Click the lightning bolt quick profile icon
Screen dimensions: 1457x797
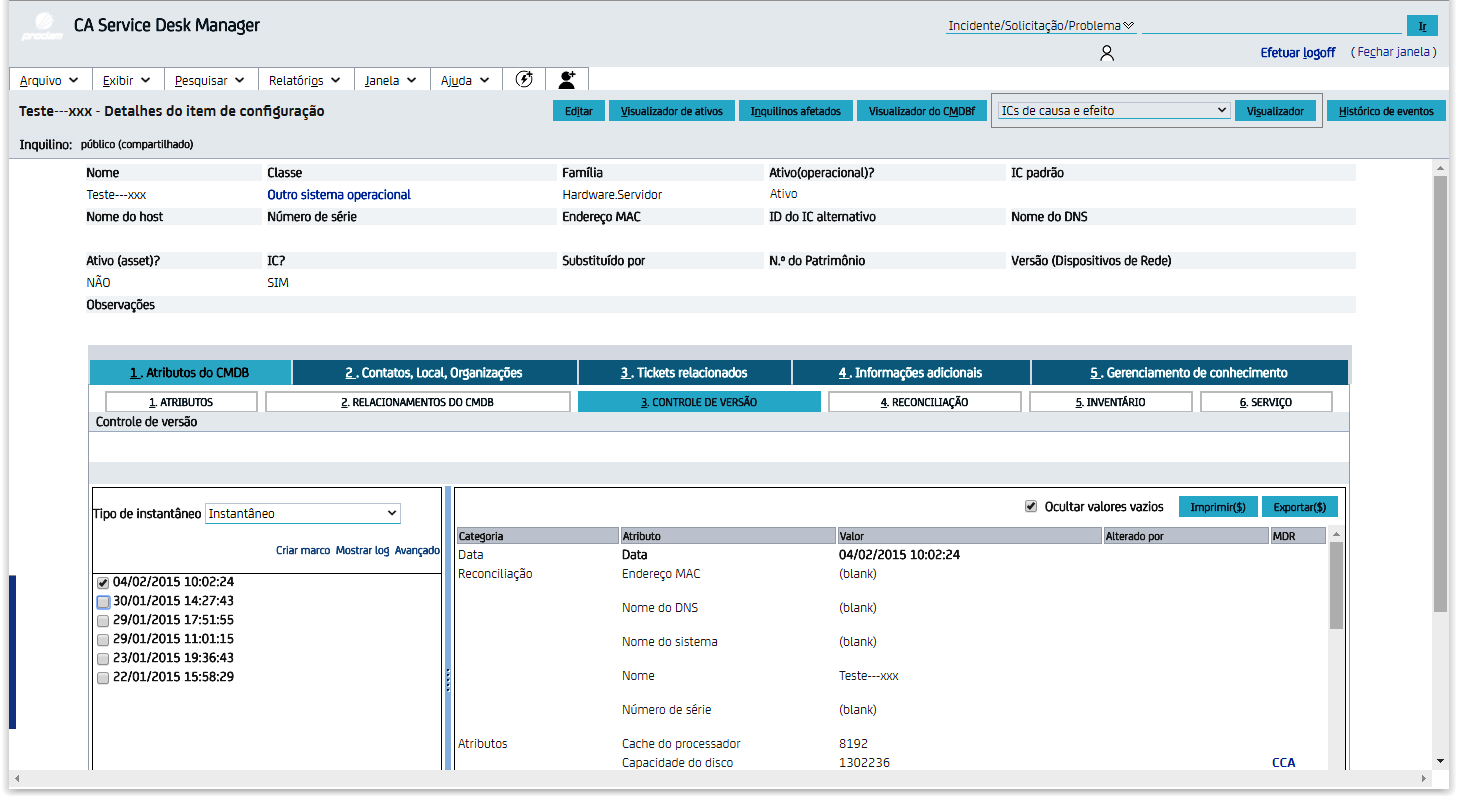click(524, 79)
